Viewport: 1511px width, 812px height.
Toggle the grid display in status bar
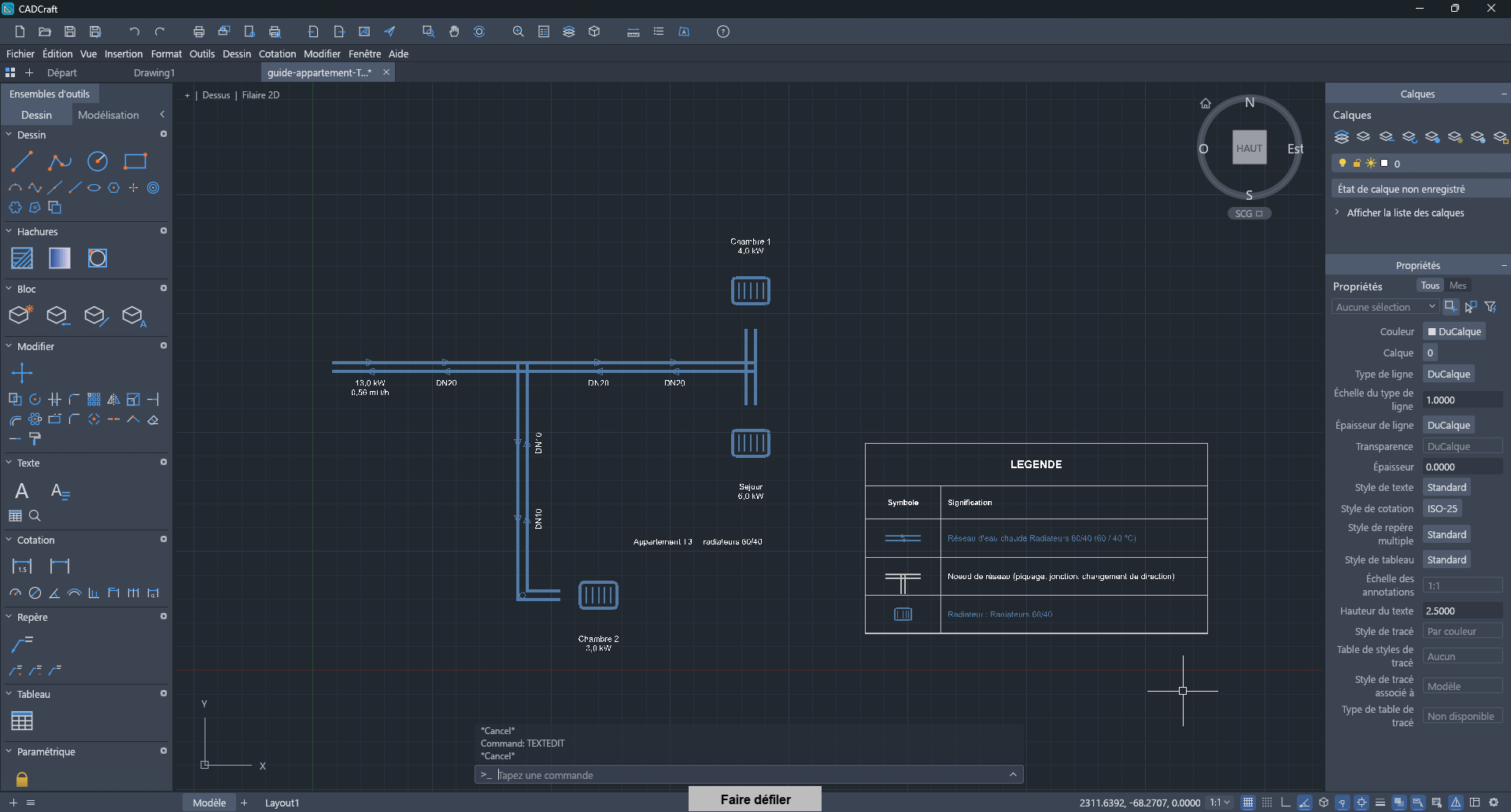click(x=1248, y=803)
